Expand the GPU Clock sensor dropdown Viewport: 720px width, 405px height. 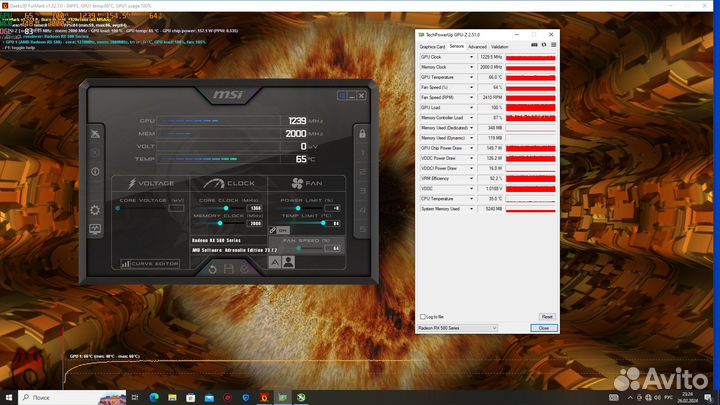pos(471,57)
